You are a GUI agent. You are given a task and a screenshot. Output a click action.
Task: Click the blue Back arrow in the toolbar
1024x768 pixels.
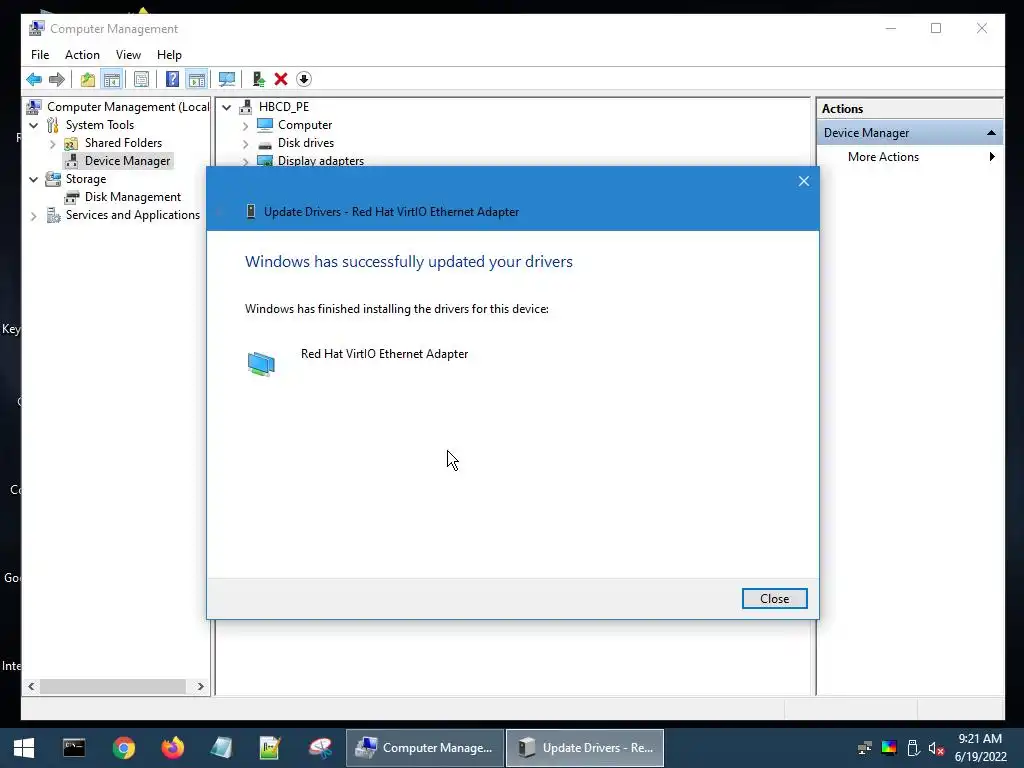(x=34, y=80)
